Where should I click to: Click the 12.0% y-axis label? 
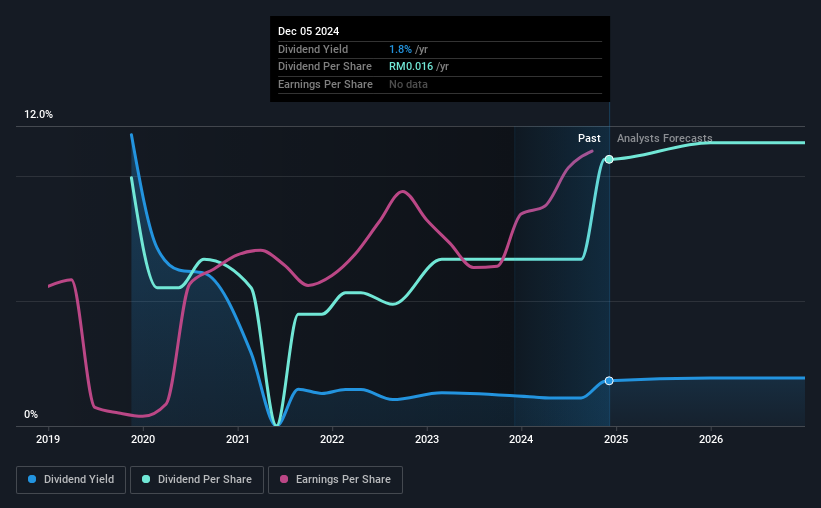coord(38,115)
